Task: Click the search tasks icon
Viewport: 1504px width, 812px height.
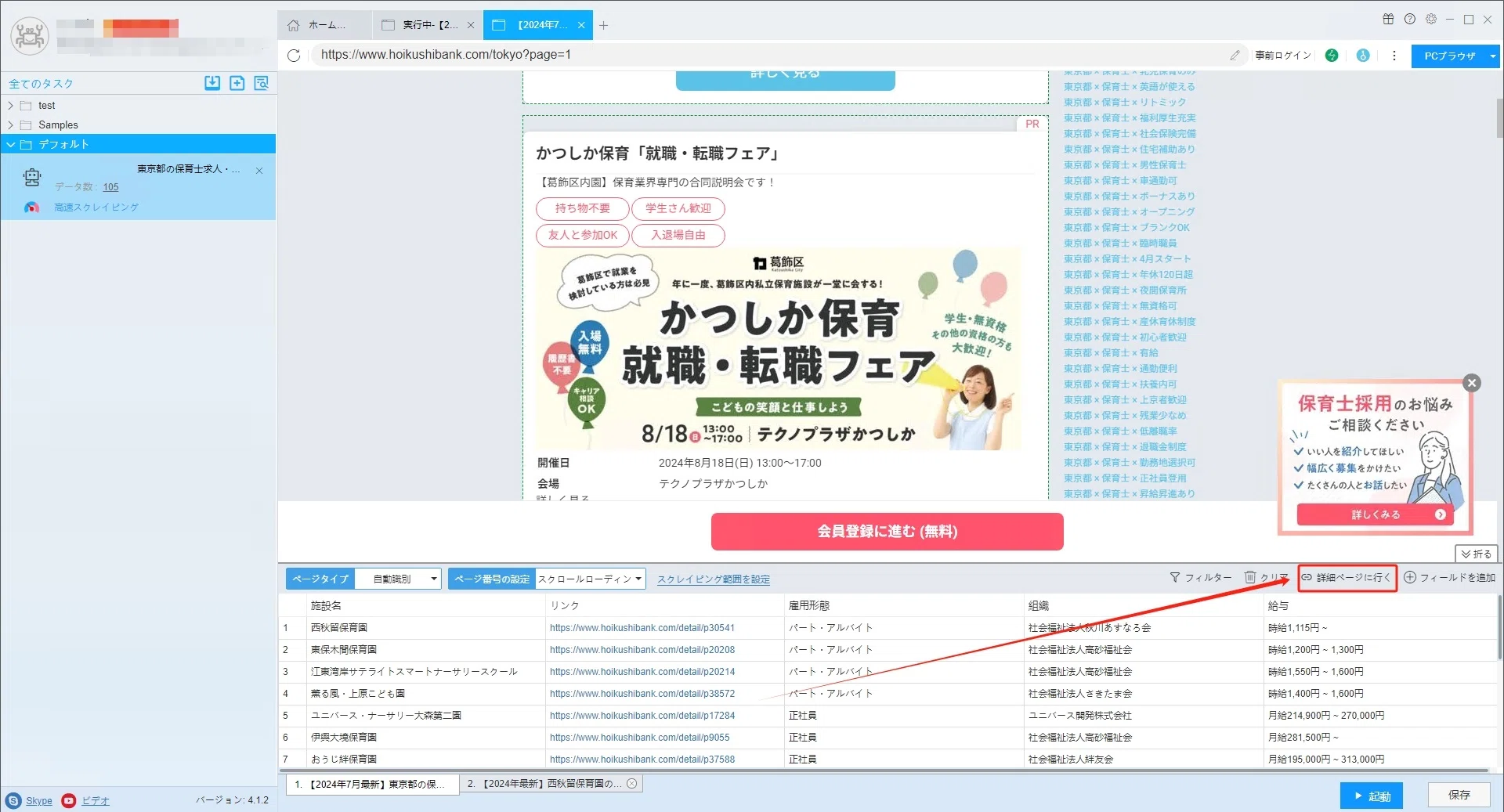Action: pos(262,83)
